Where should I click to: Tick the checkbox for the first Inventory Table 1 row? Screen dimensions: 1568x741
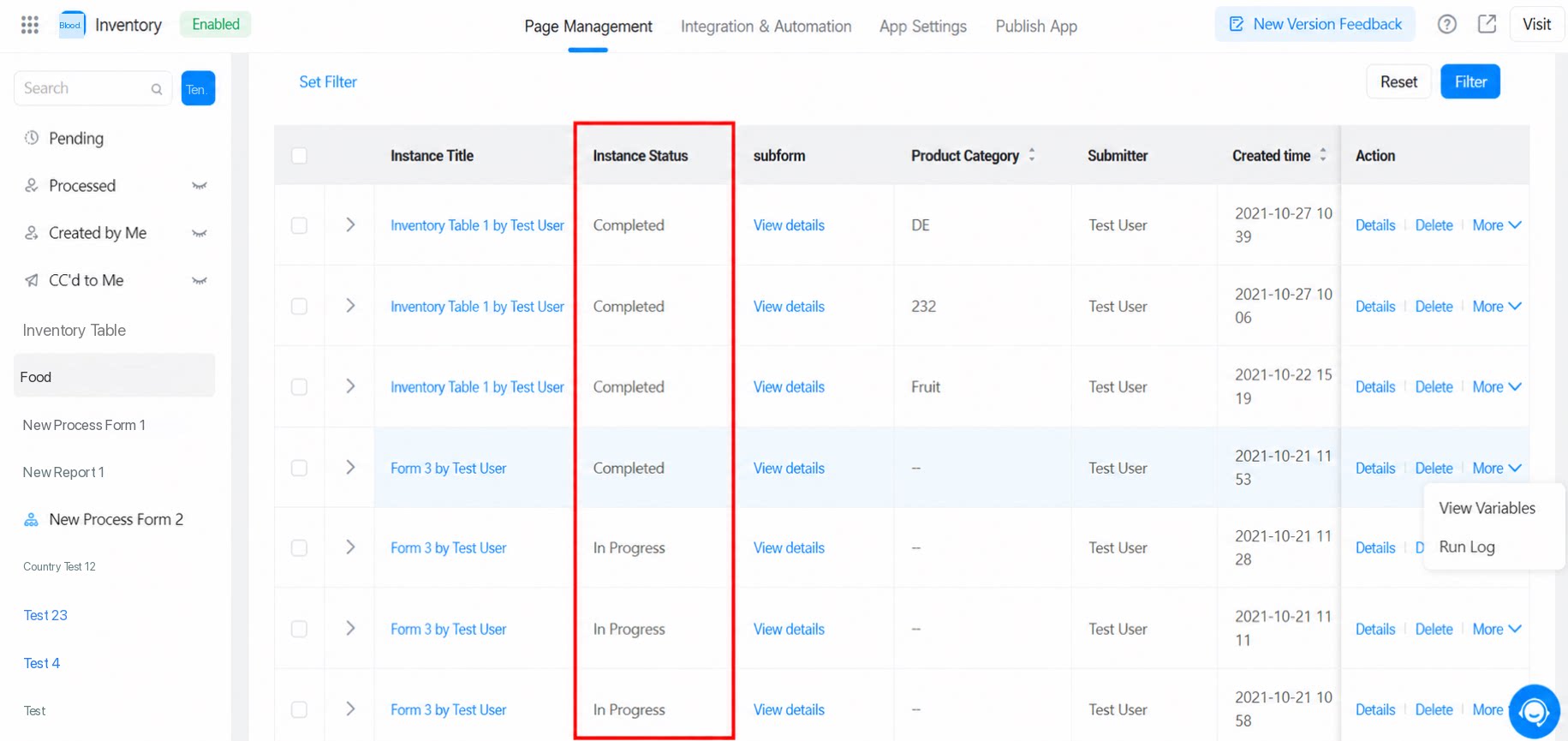point(299,225)
